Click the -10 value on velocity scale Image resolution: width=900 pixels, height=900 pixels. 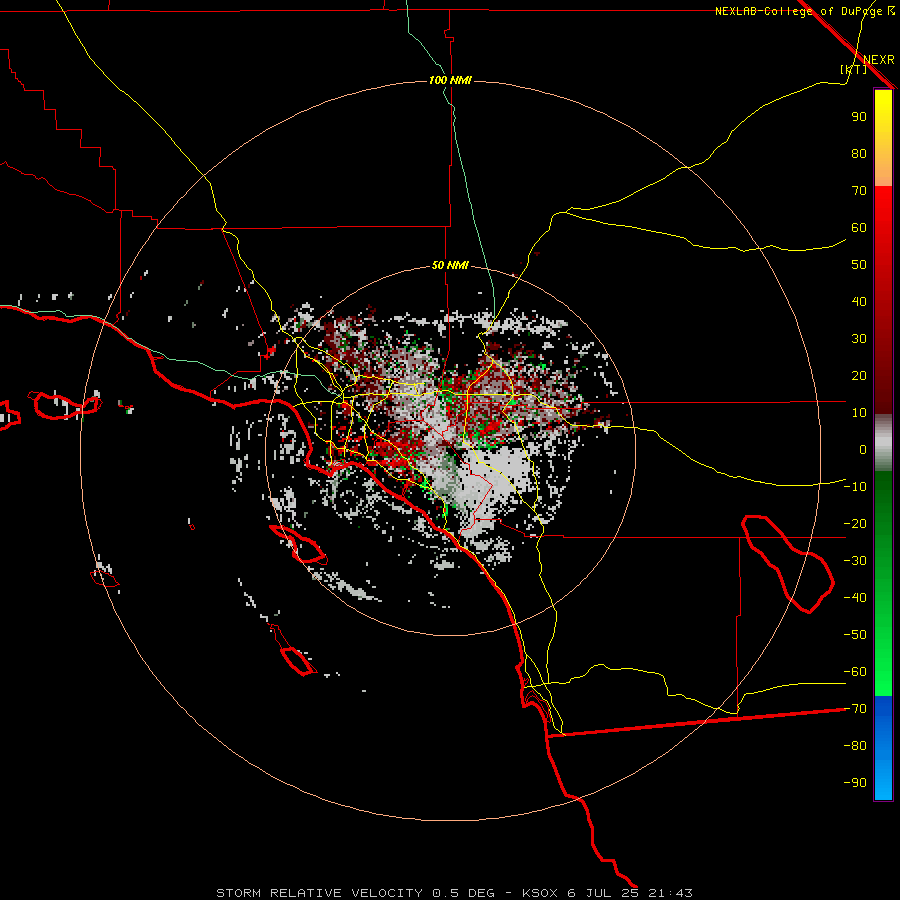[x=855, y=487]
